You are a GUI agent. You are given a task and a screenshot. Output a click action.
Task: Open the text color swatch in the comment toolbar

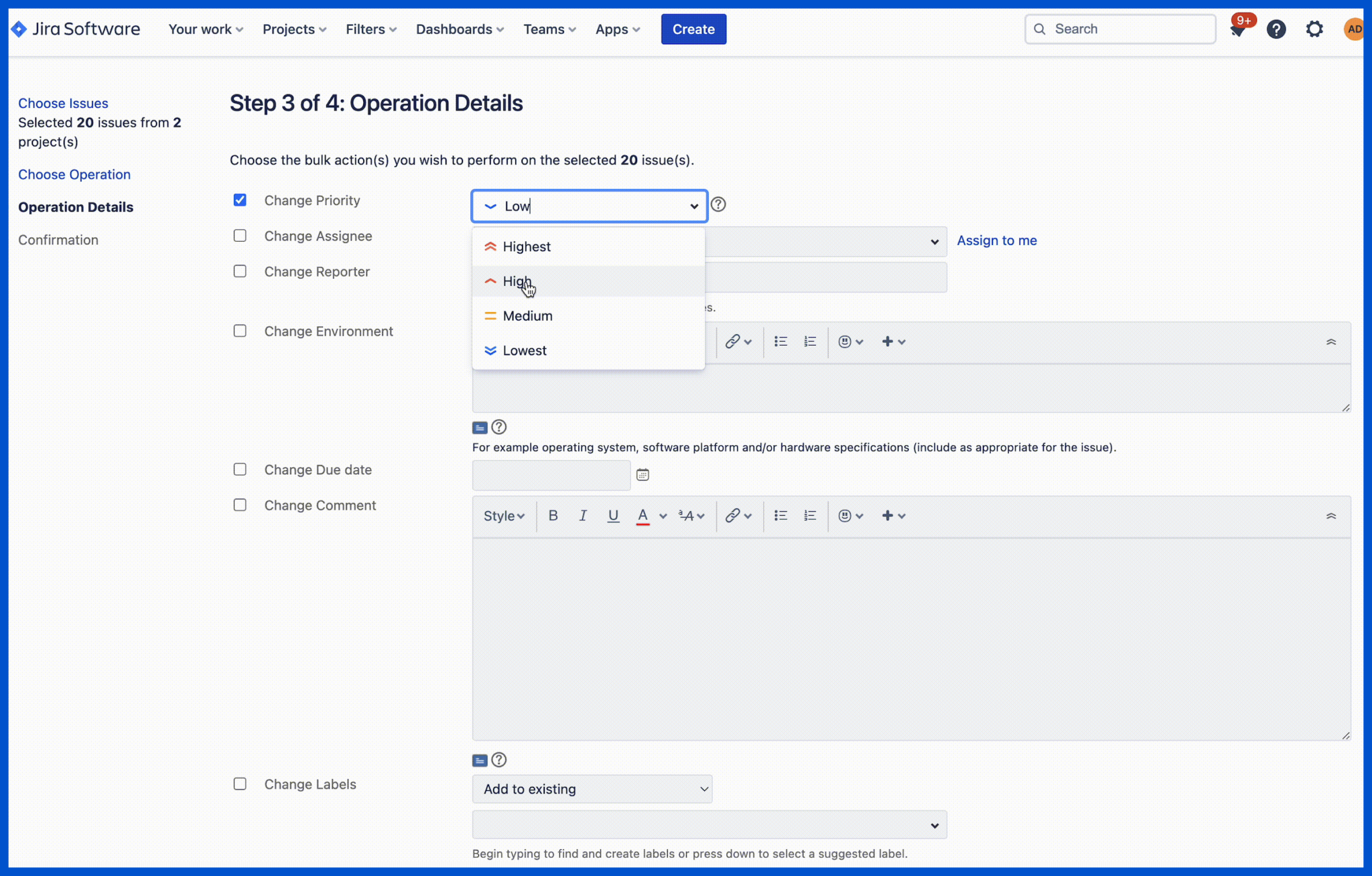tap(642, 516)
